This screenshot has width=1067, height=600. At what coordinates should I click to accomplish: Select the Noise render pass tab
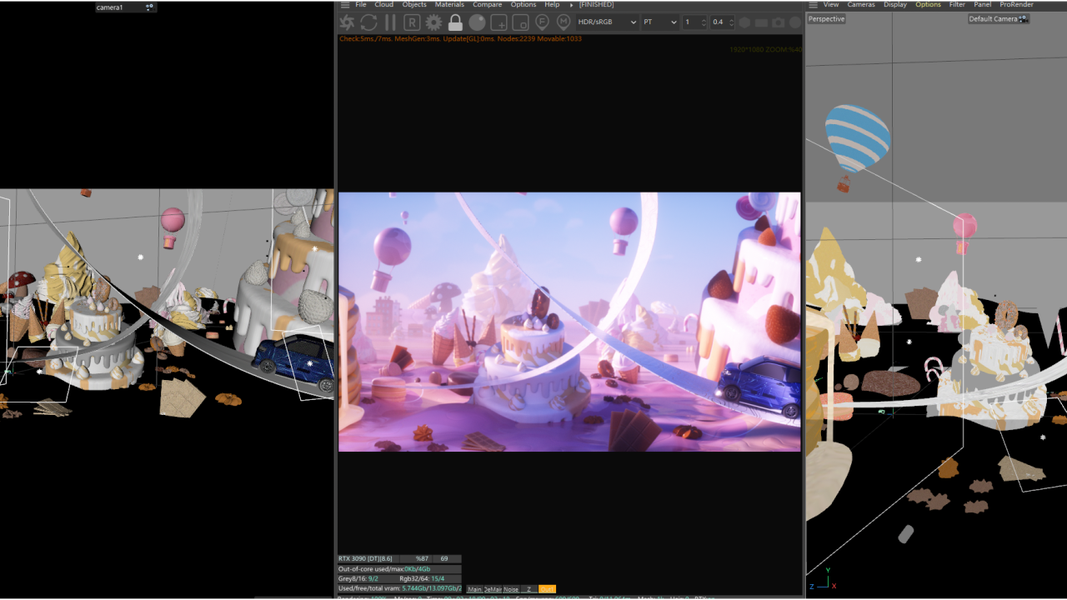click(511, 589)
